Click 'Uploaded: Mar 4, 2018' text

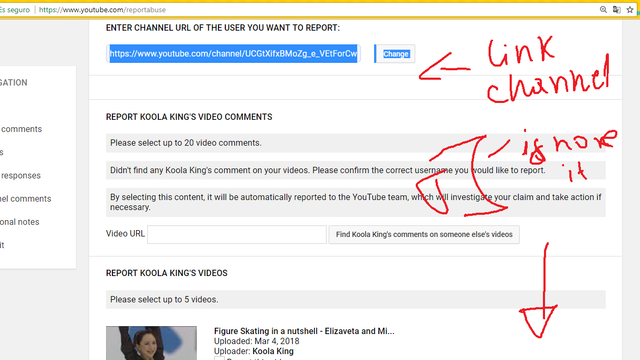[256, 341]
